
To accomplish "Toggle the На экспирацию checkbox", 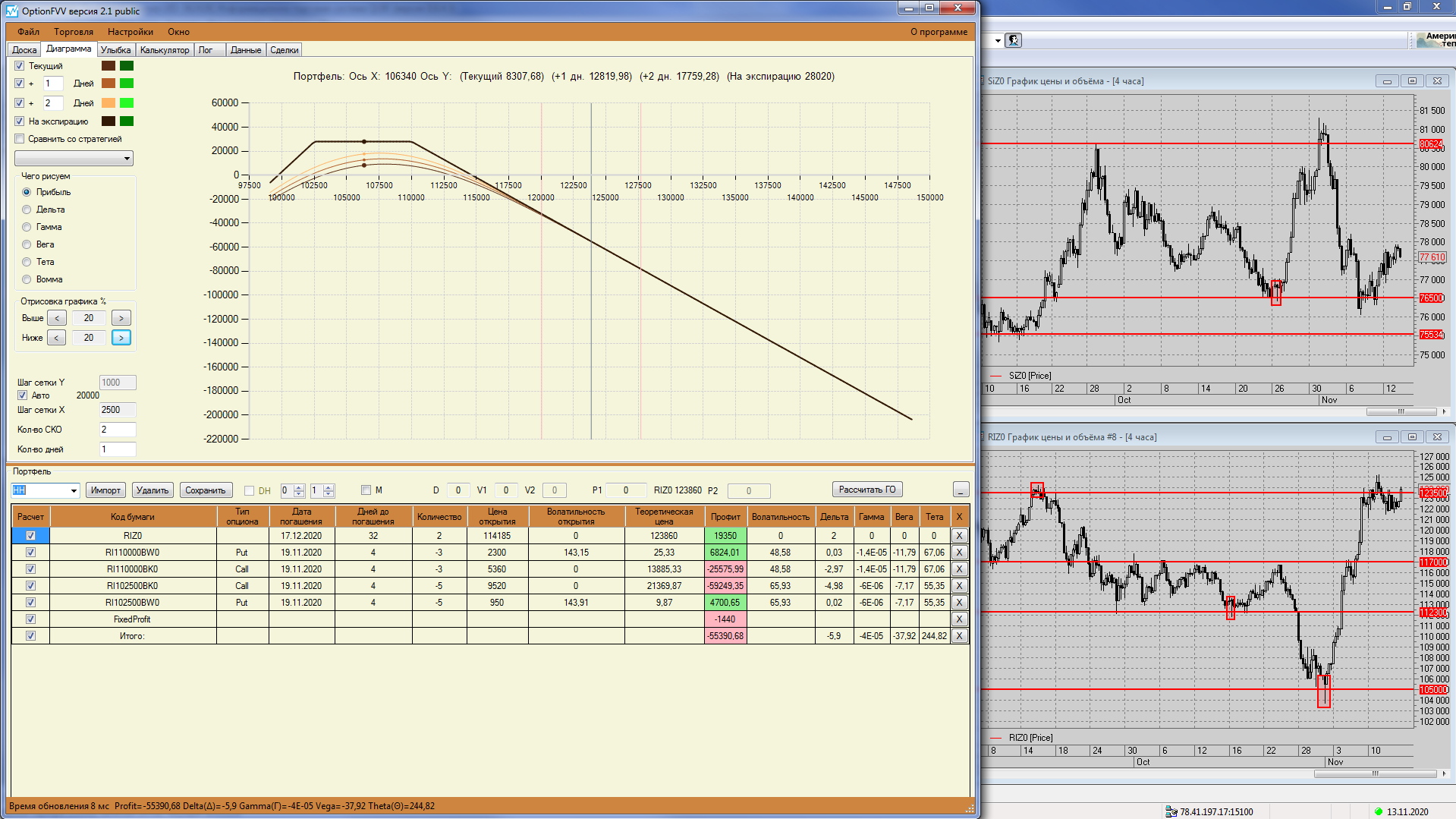I will (20, 121).
